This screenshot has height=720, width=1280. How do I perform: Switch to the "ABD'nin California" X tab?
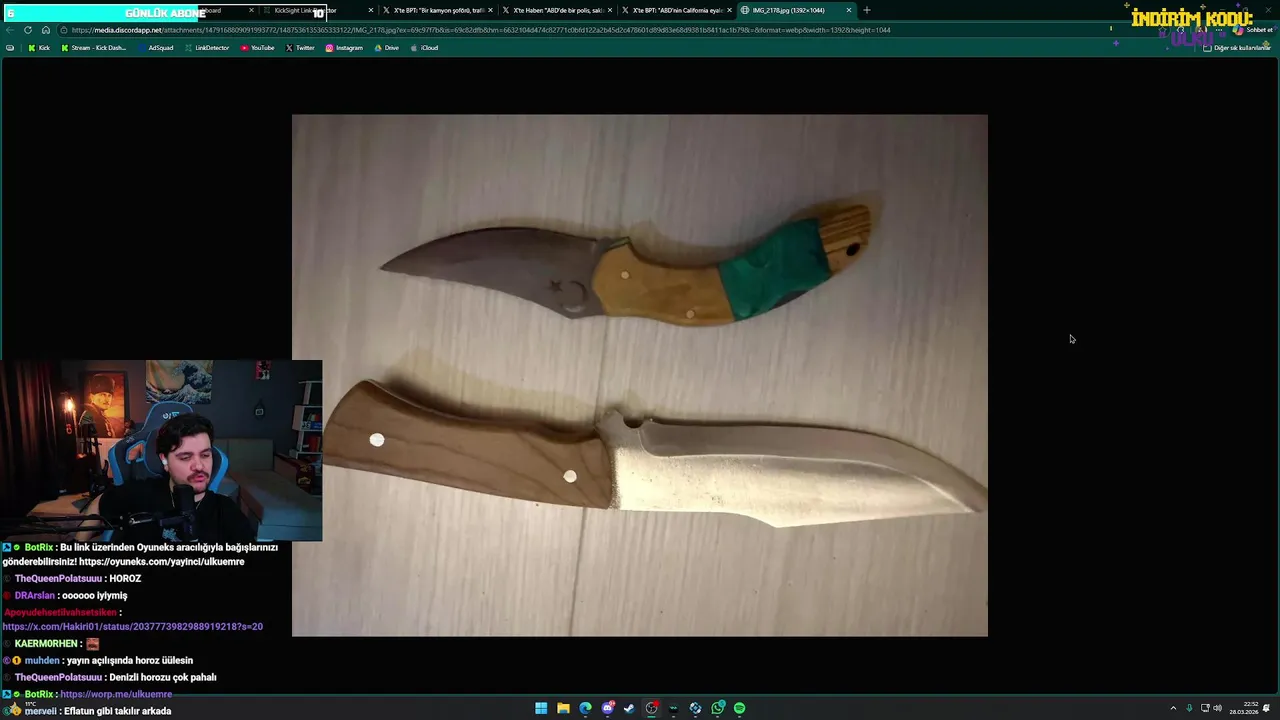pyautogui.click(x=677, y=10)
